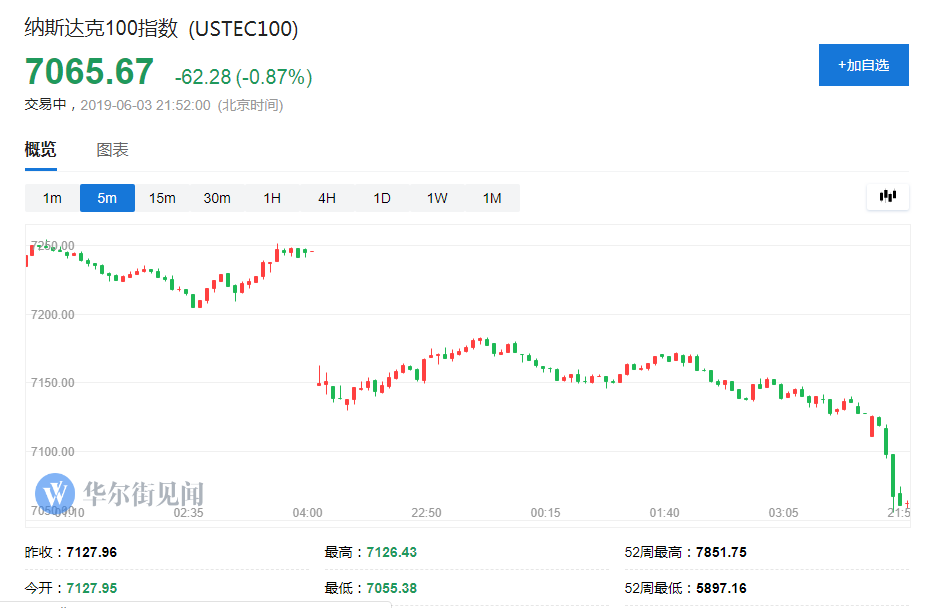Add the index via +加自选 button

(863, 65)
